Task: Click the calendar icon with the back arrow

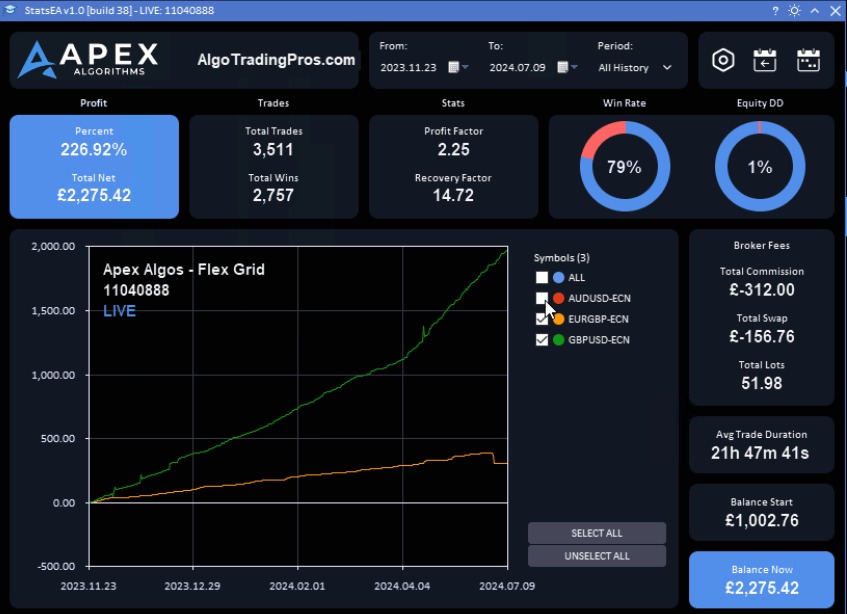Action: (764, 60)
